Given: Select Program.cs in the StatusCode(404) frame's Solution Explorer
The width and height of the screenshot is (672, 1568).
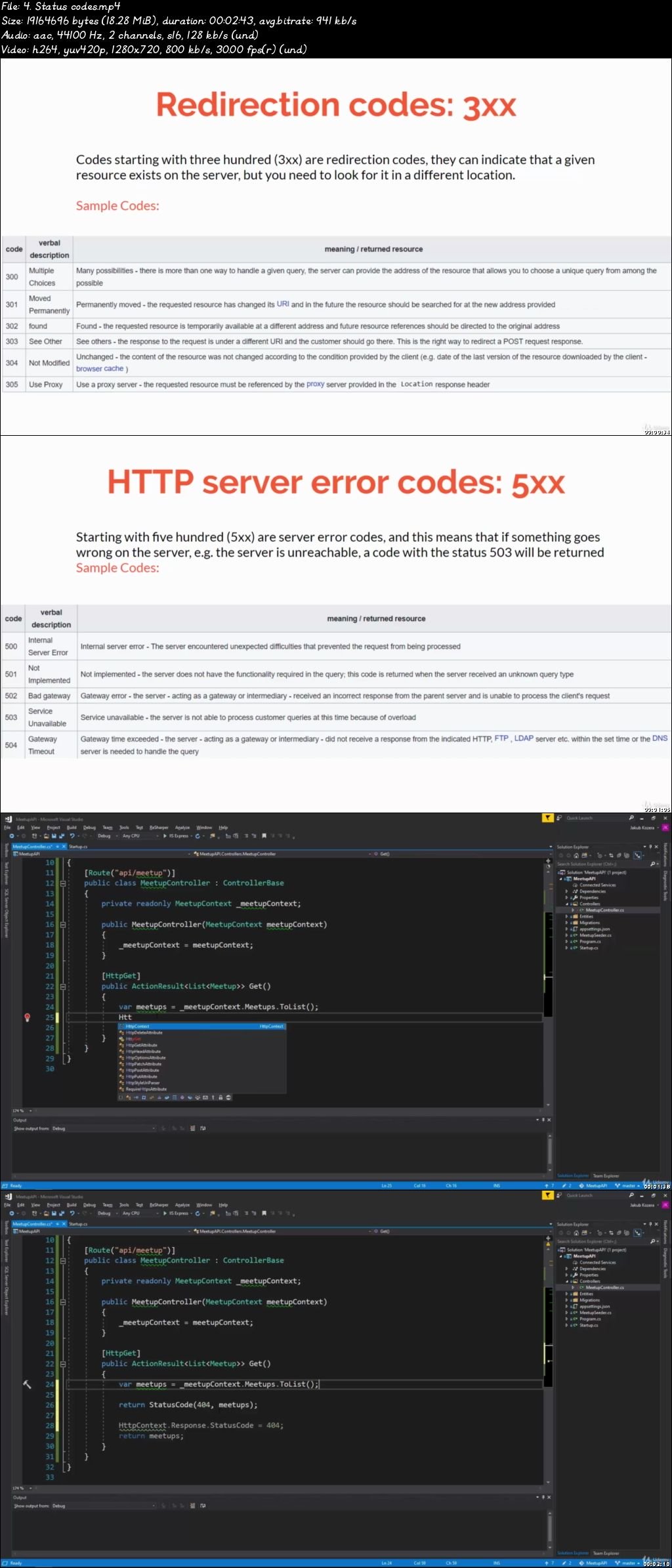Looking at the screenshot, I should [x=590, y=1319].
